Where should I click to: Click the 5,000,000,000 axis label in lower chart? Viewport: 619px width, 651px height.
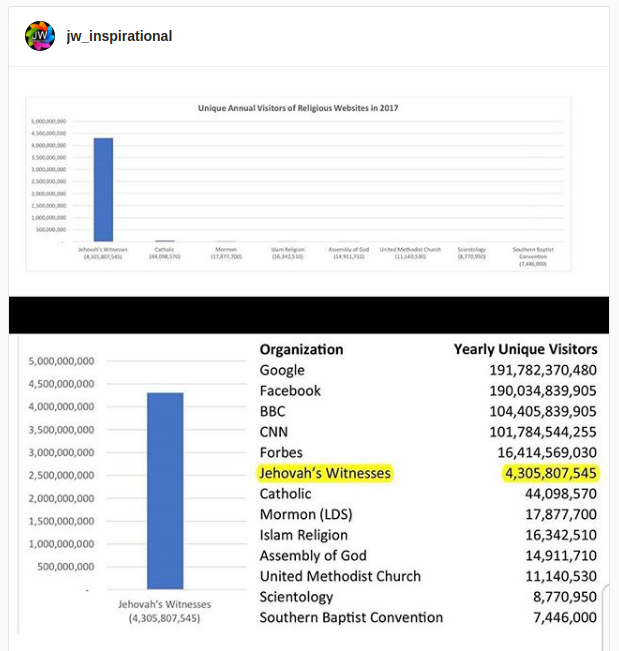[62, 361]
